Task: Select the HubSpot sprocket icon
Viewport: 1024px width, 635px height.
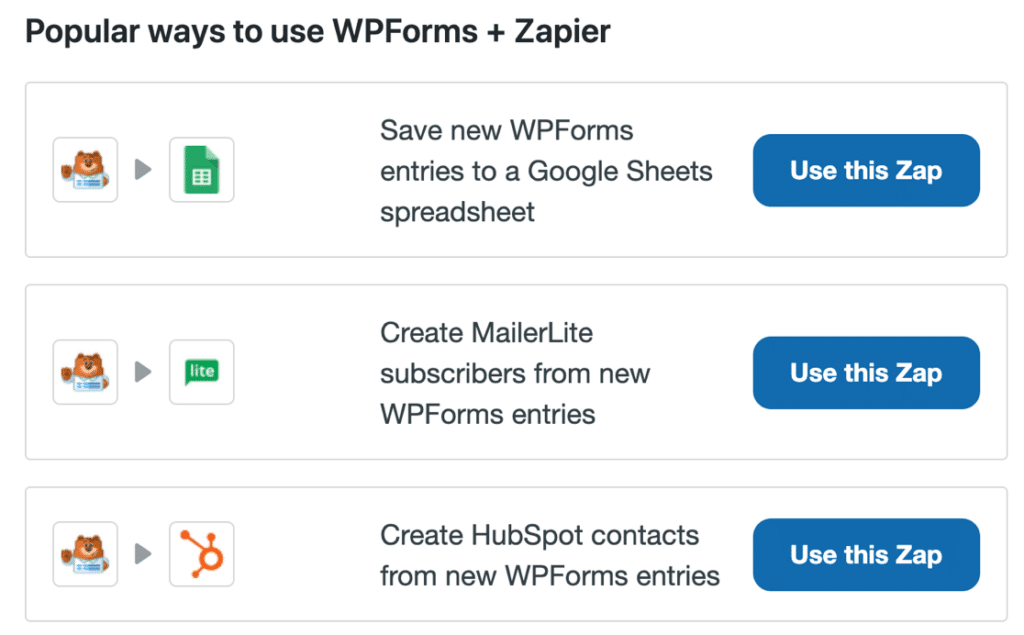Action: pyautogui.click(x=202, y=555)
